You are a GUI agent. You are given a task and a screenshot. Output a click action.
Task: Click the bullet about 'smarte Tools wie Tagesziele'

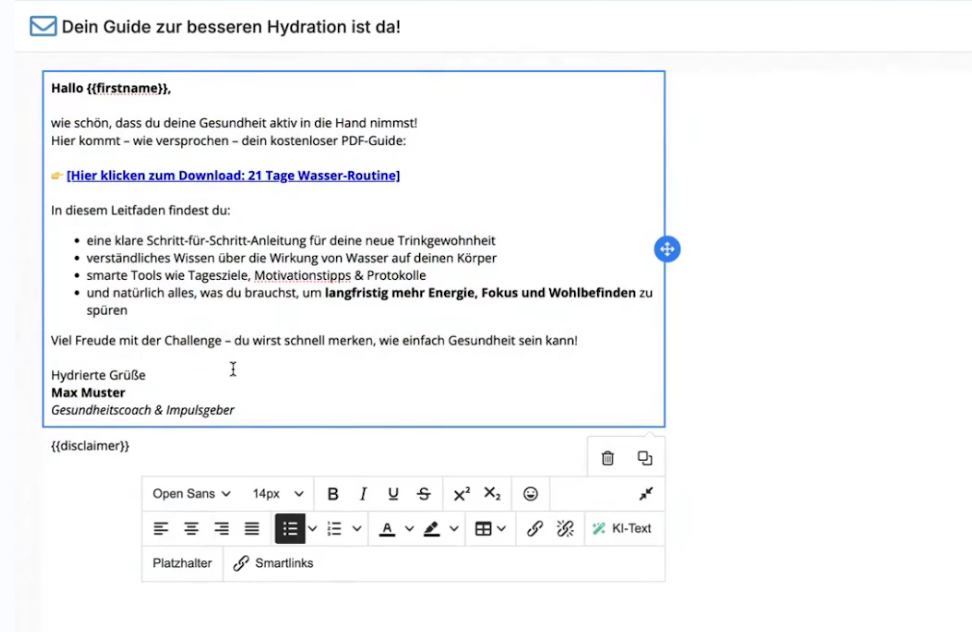256,275
